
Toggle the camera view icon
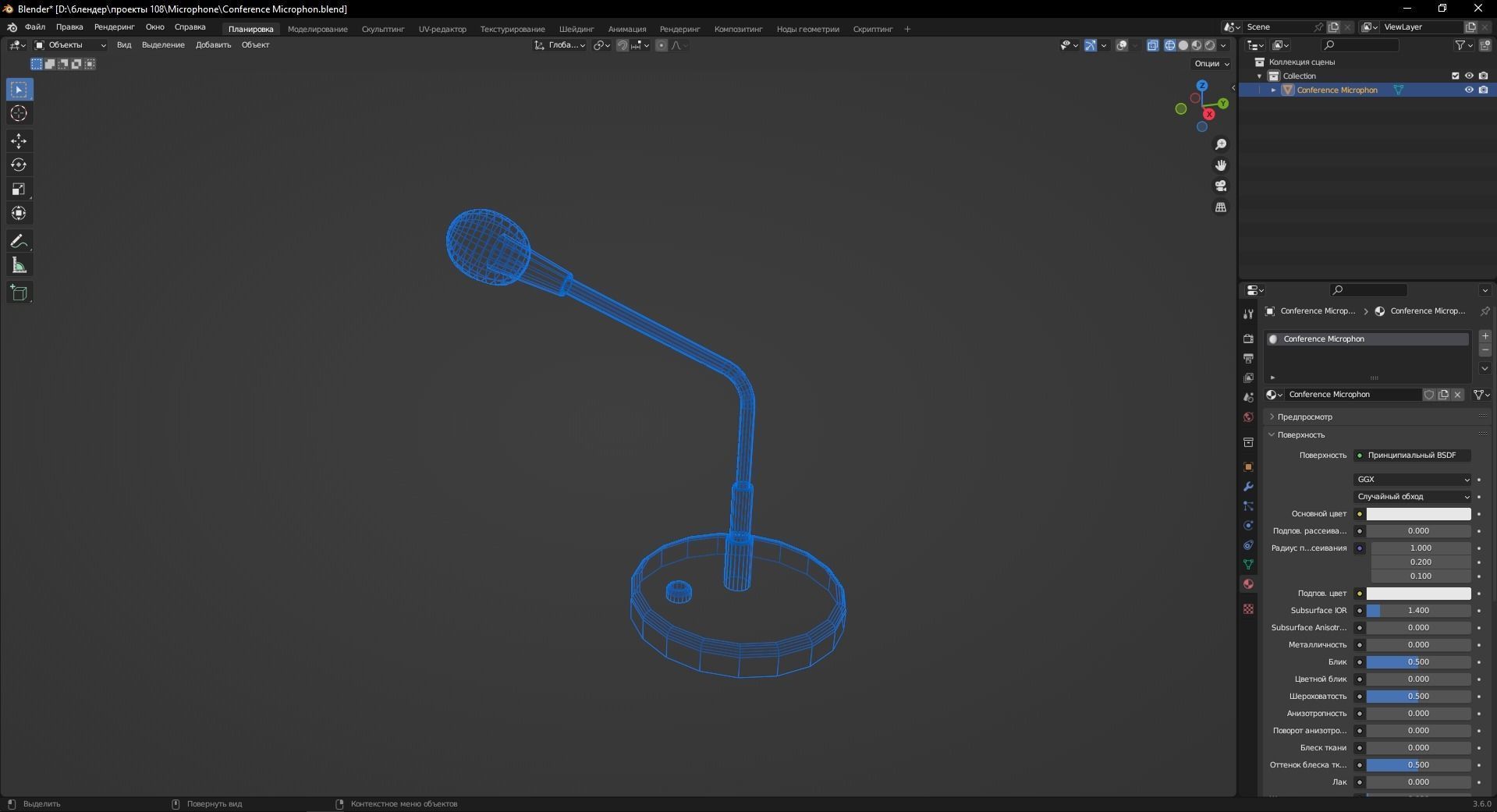(1221, 186)
